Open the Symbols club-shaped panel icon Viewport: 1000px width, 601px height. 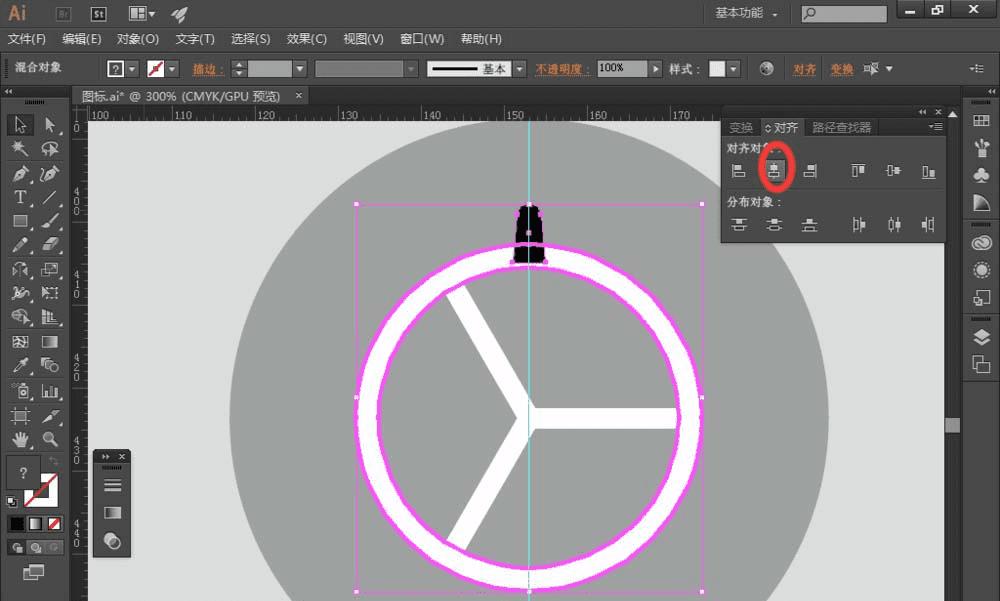(x=981, y=175)
